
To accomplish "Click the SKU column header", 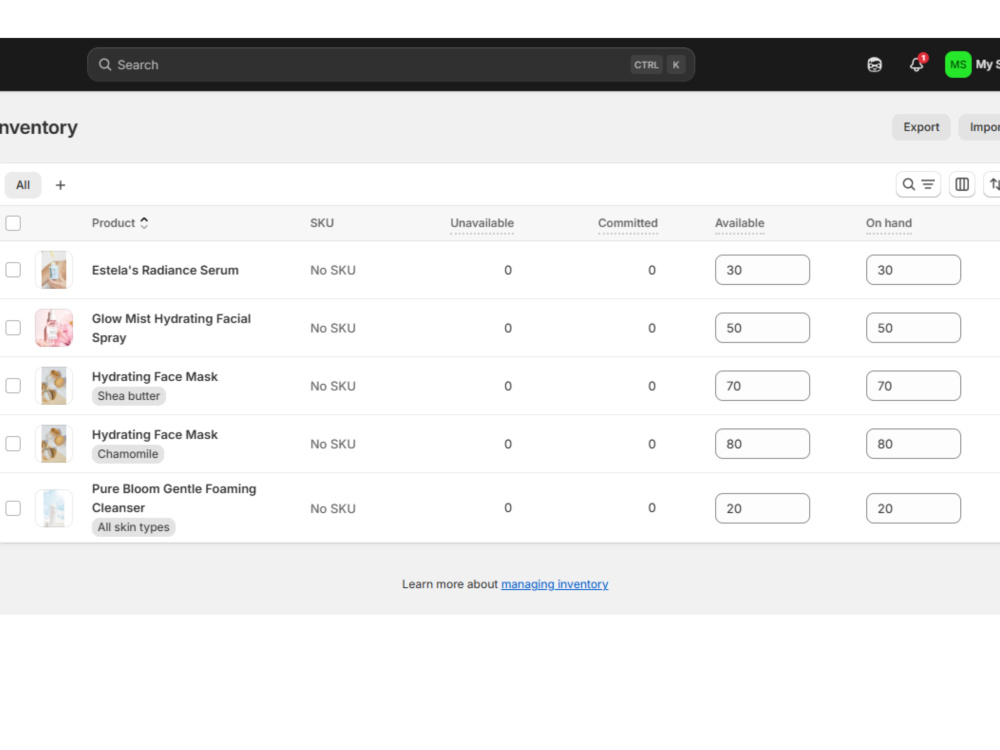I will point(322,223).
